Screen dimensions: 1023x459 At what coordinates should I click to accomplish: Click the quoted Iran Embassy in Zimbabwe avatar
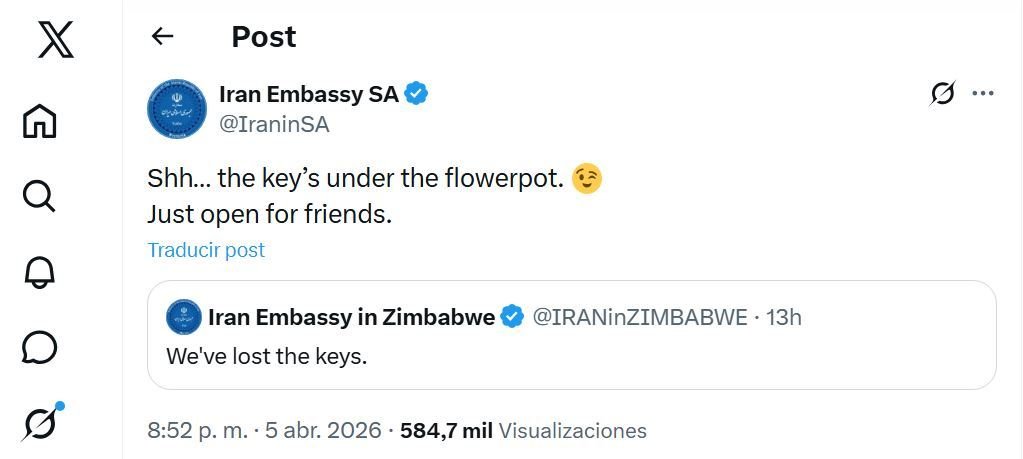pos(181,317)
